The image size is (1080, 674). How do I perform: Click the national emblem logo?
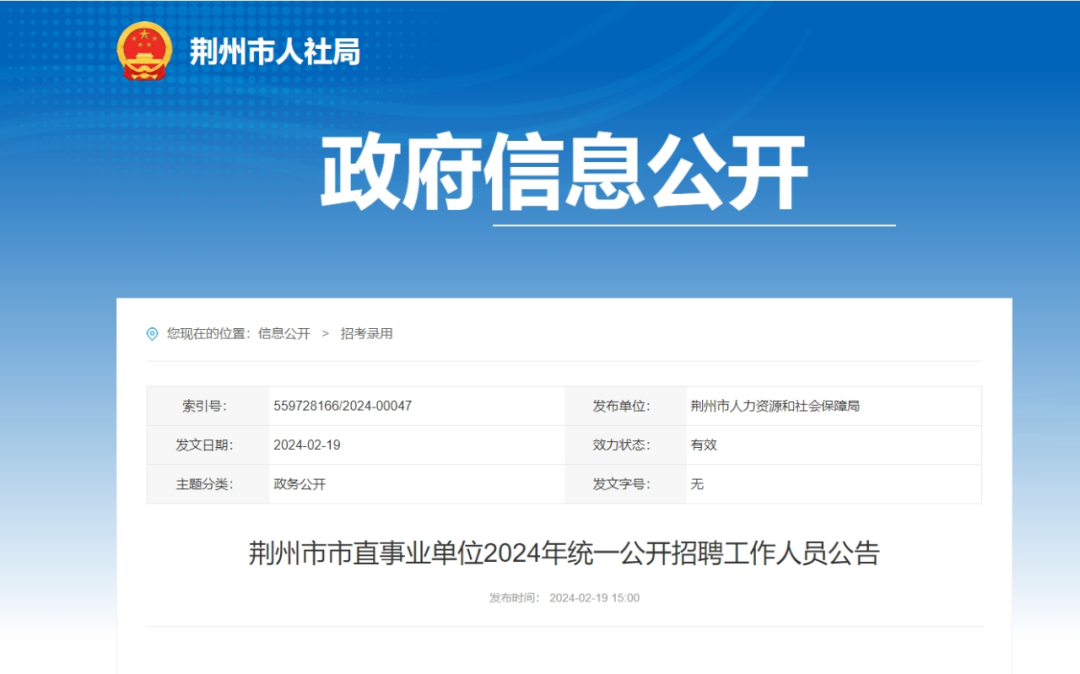(145, 49)
